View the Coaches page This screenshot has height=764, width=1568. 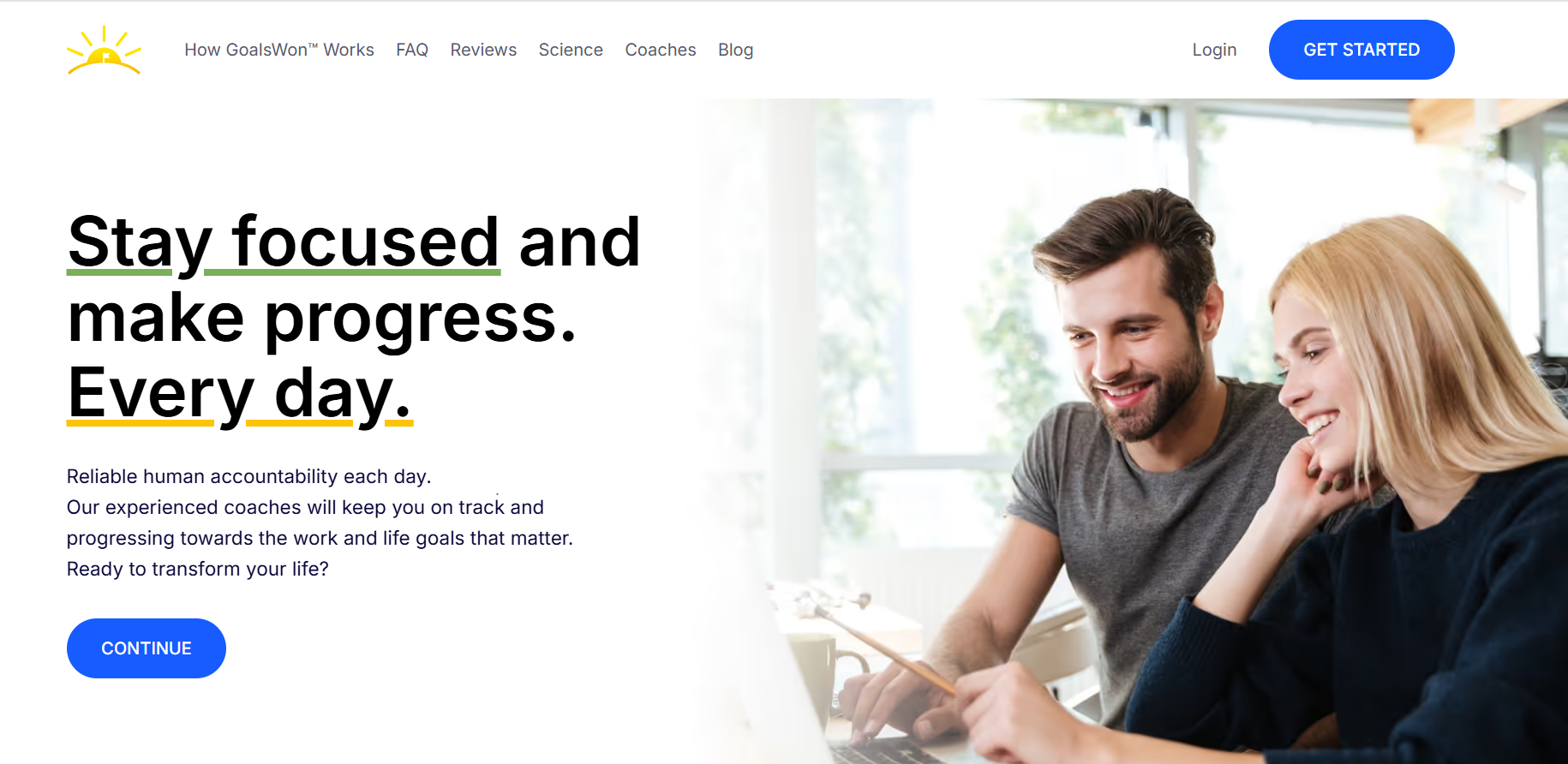661,50
